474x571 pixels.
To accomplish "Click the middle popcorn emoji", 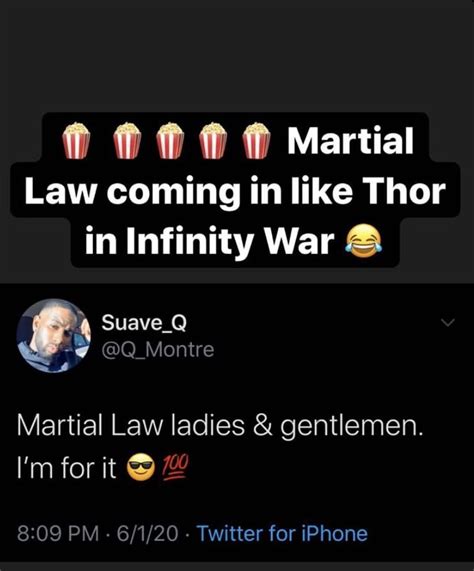I will pyautogui.click(x=170, y=141).
